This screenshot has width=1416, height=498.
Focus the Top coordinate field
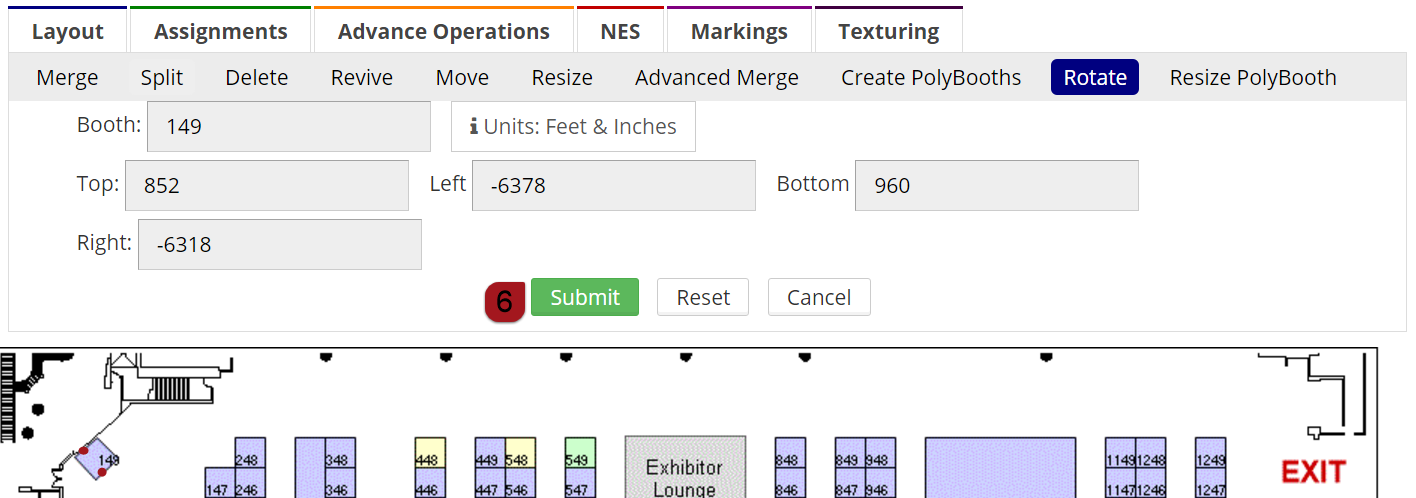point(266,185)
